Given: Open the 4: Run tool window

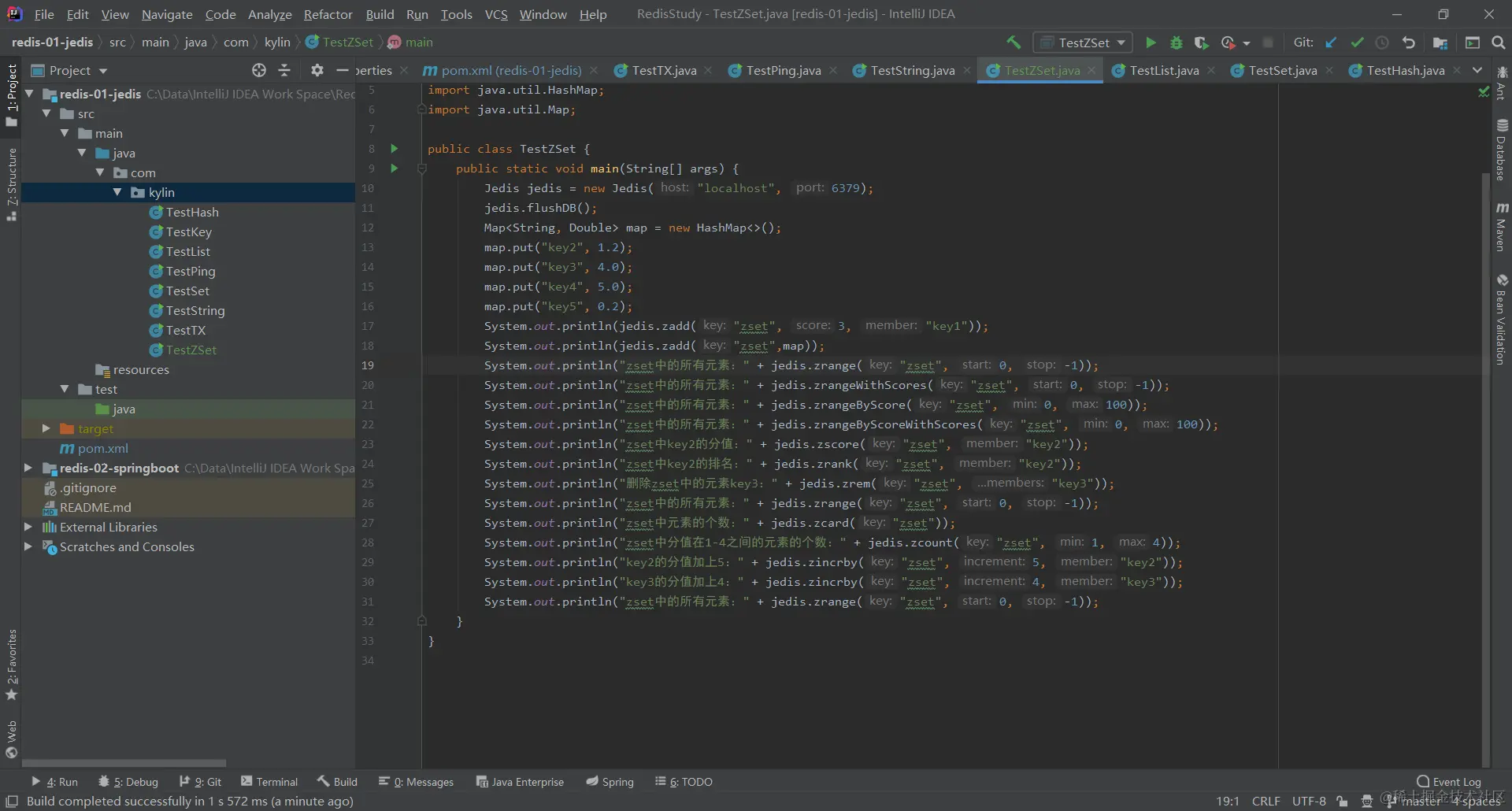Looking at the screenshot, I should 54,781.
